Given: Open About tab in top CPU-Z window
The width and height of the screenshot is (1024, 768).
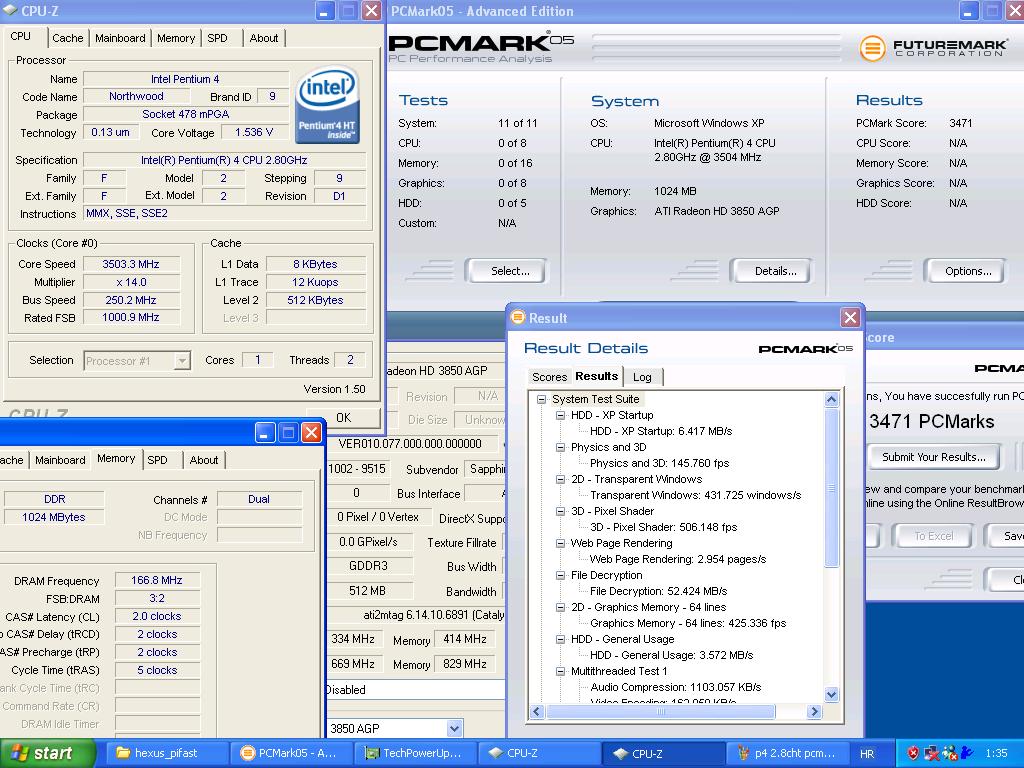Looking at the screenshot, I should click(x=264, y=38).
